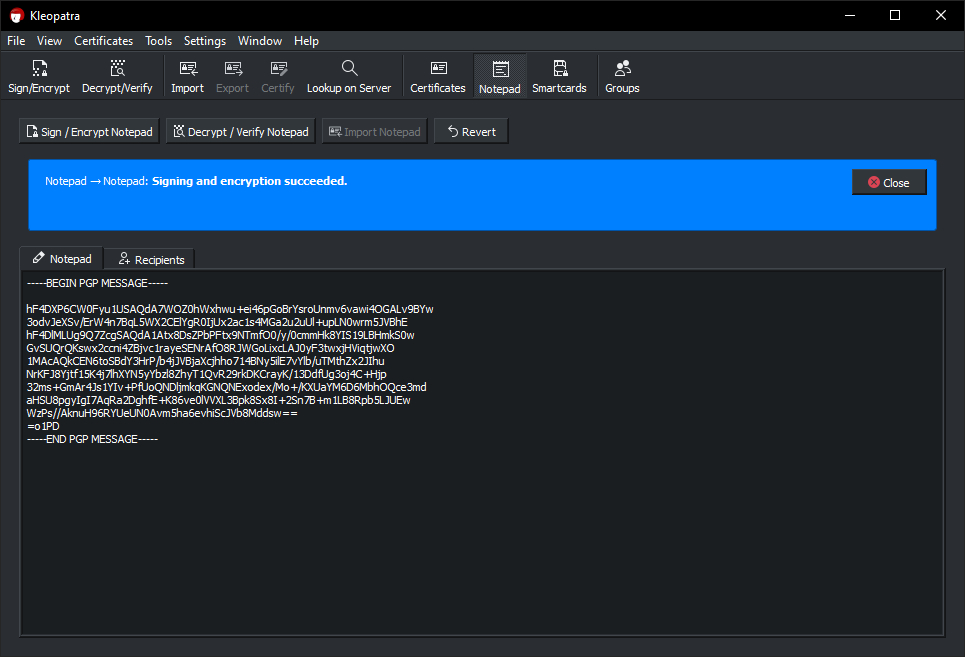Click the BEGIN PGP MESSAGE line
The height and width of the screenshot is (657, 965).
[97, 283]
